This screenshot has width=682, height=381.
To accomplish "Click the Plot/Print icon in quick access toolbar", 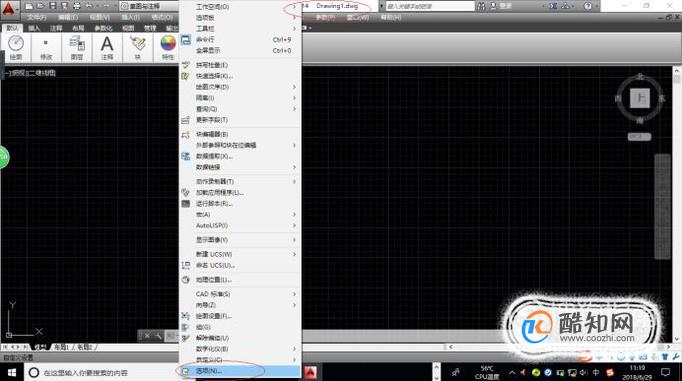I will 76,6.
